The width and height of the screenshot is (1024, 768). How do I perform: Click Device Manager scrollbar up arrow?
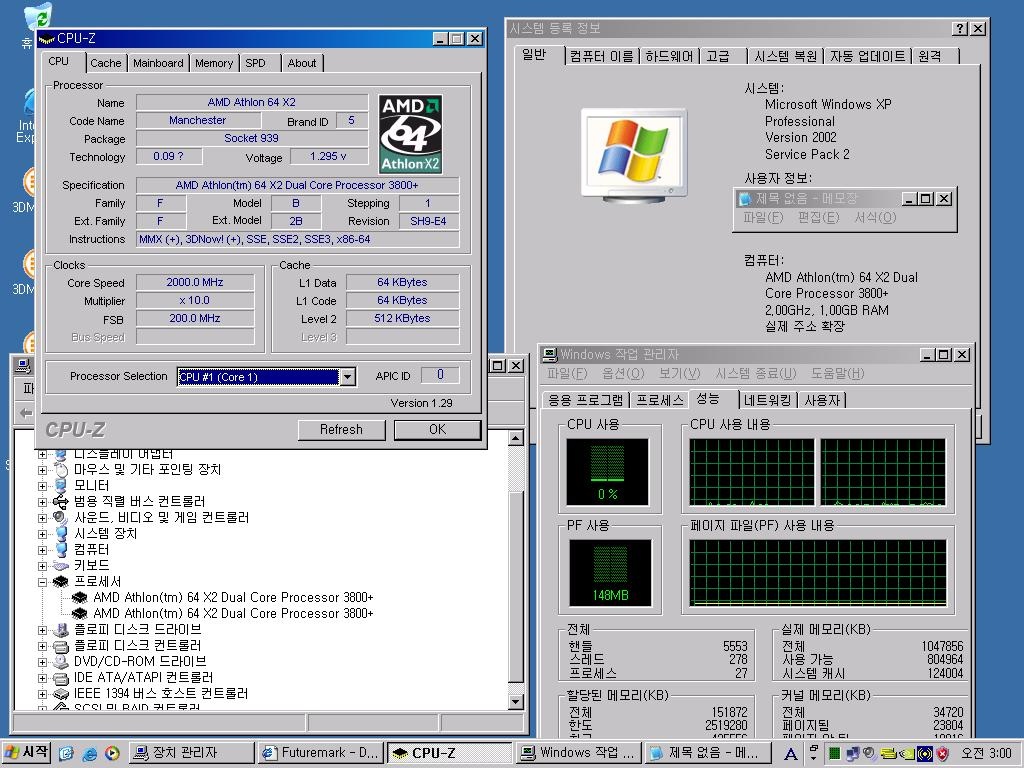tap(516, 438)
